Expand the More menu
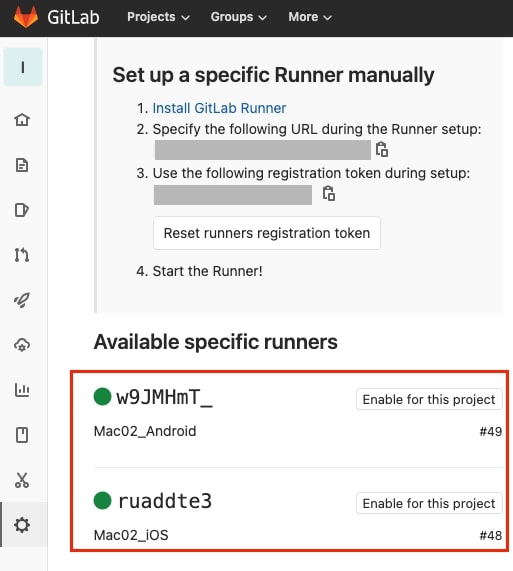Viewport: 513px width, 571px height. (x=310, y=17)
